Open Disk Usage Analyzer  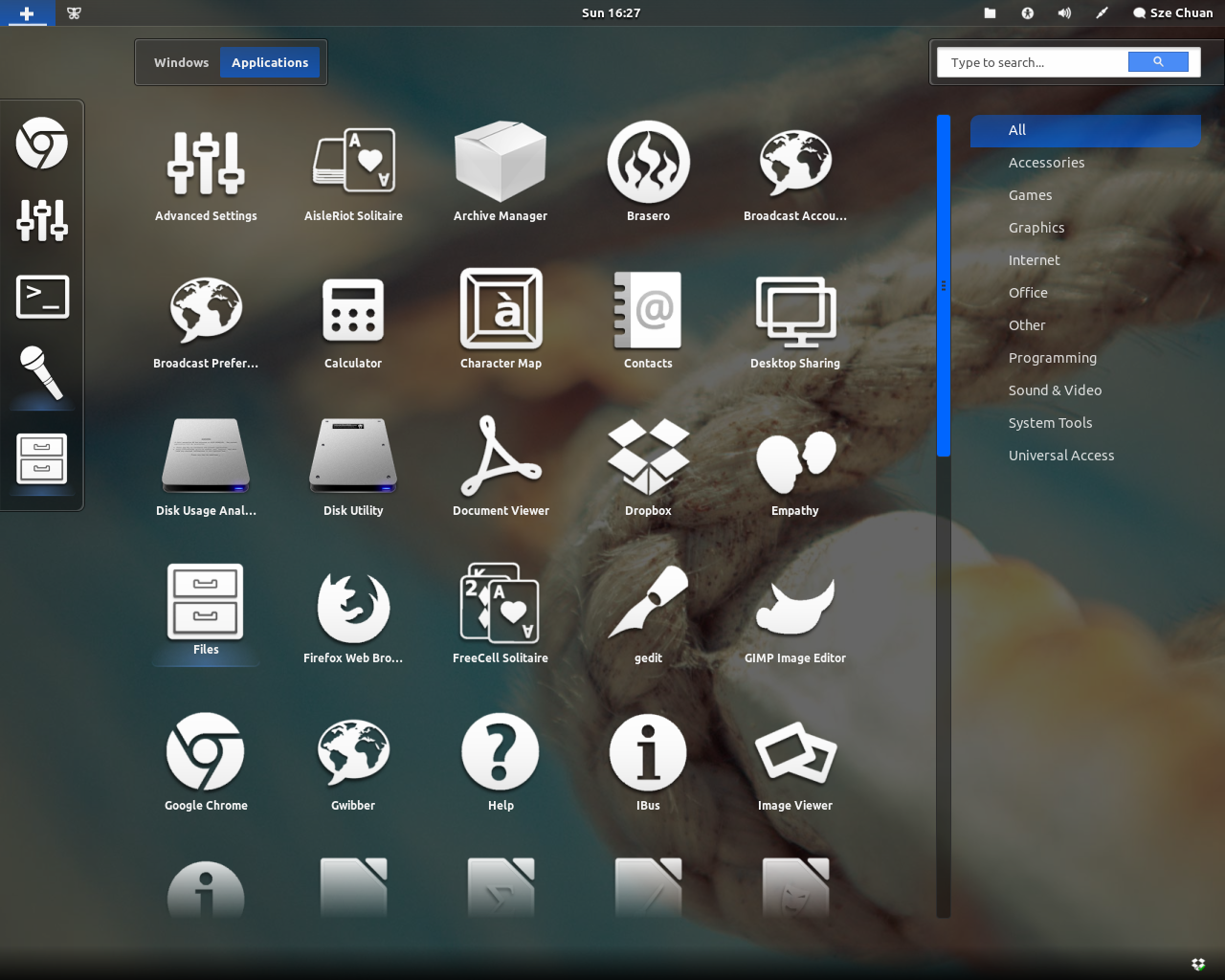point(206,468)
